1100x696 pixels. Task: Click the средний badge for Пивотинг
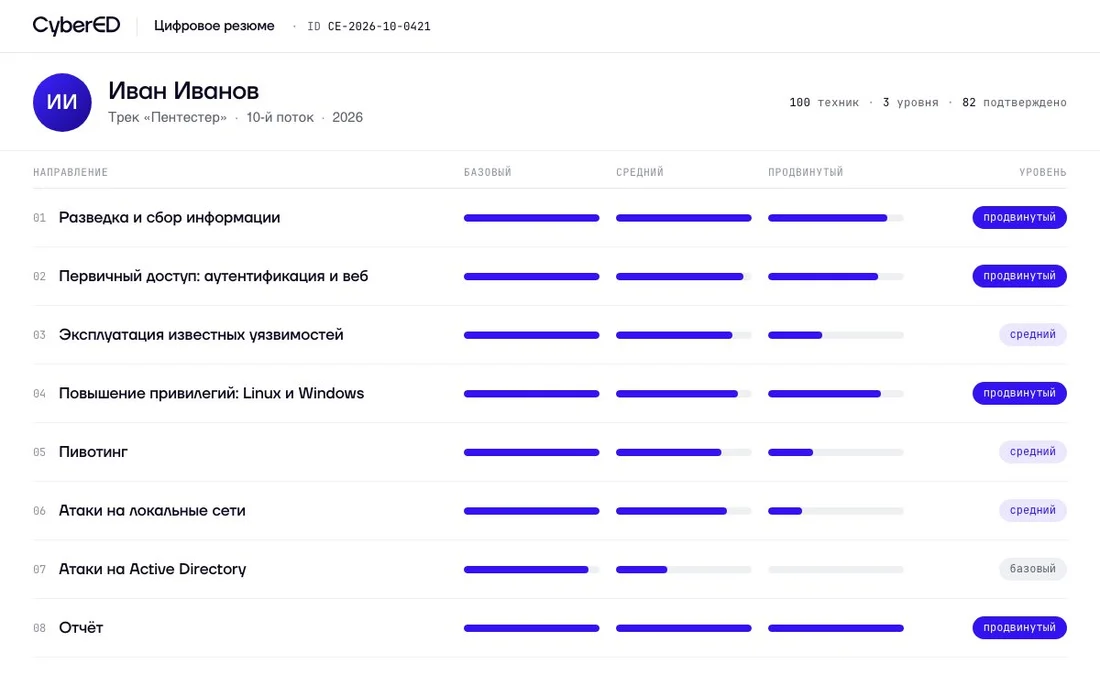pos(1033,452)
